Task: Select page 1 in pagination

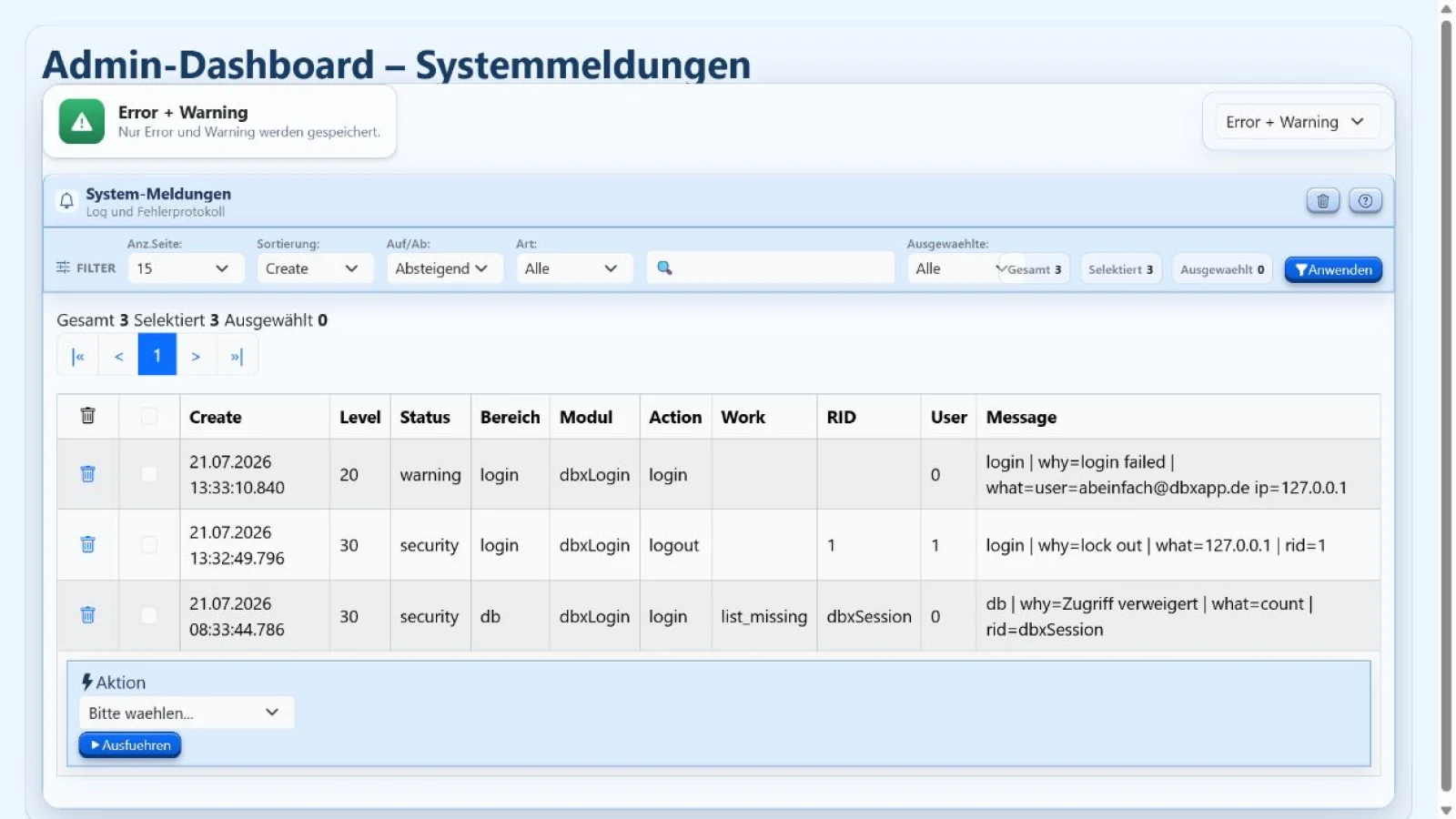Action: coord(157,356)
